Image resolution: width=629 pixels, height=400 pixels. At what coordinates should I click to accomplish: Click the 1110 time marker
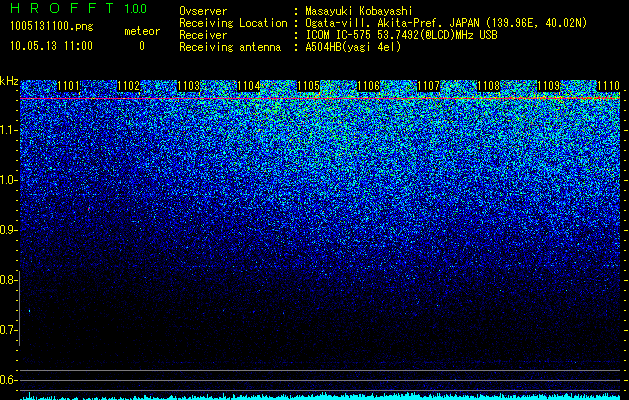[x=608, y=86]
